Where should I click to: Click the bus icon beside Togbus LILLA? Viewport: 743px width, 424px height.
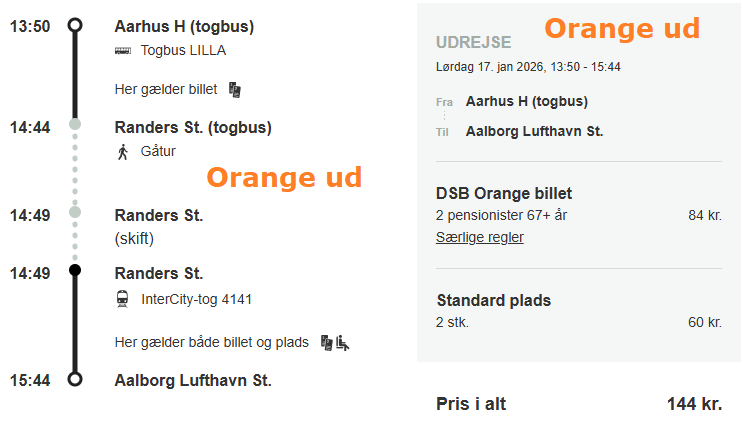[x=123, y=50]
